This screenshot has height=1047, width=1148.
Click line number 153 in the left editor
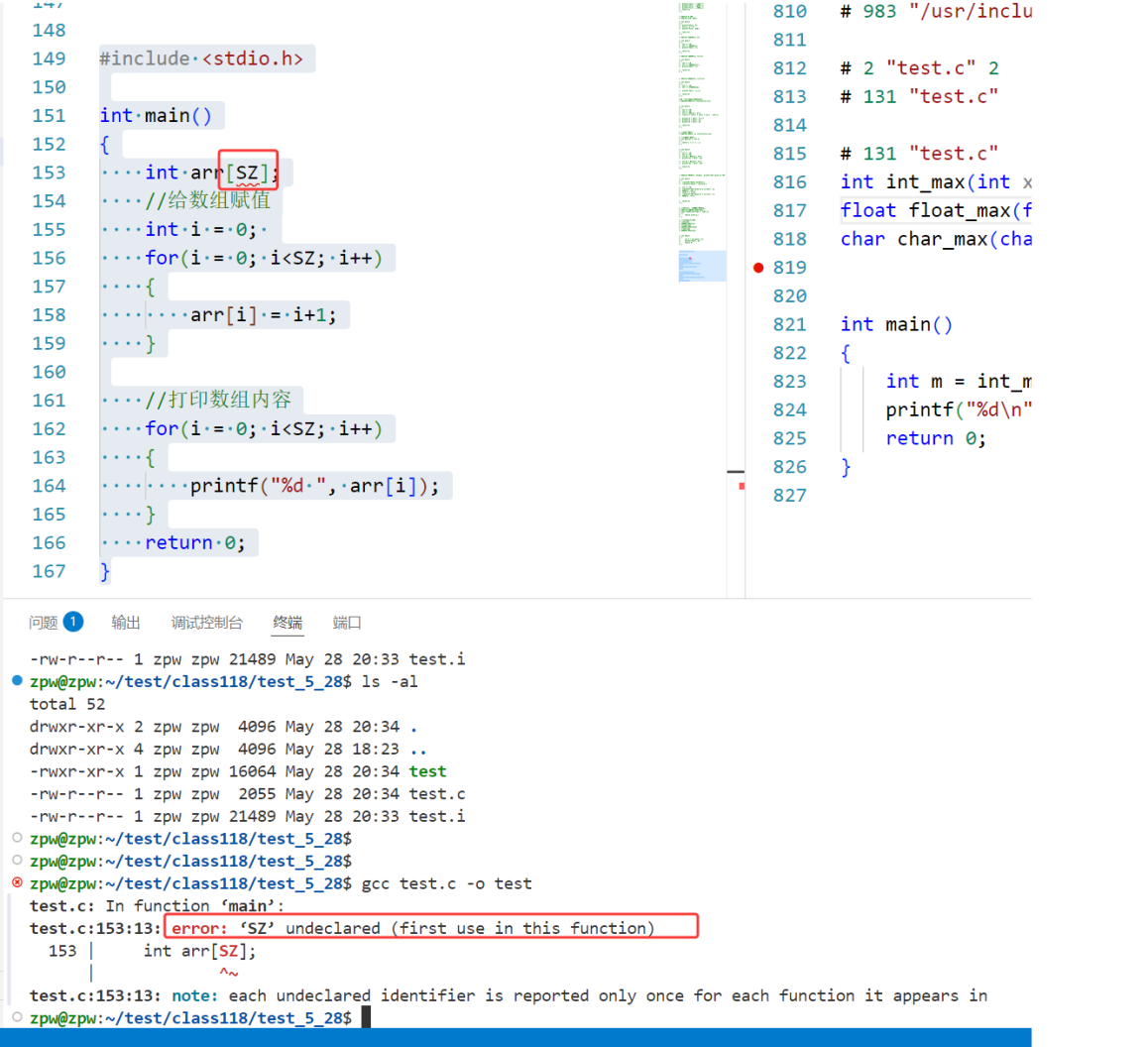[x=49, y=173]
